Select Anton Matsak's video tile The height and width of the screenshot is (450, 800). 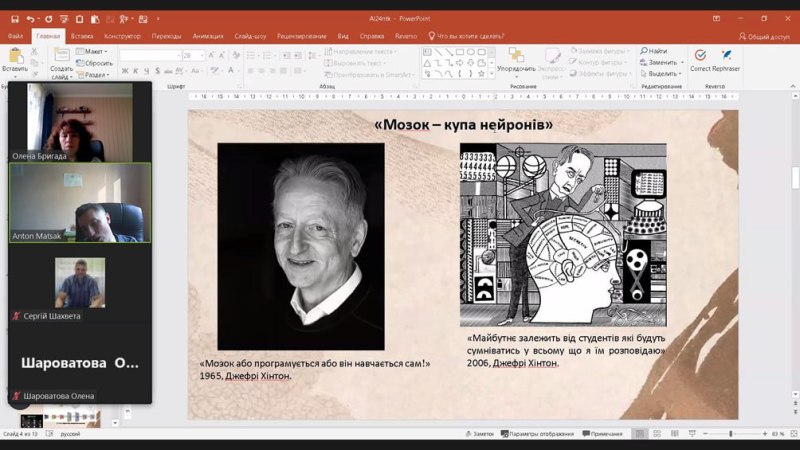point(80,203)
